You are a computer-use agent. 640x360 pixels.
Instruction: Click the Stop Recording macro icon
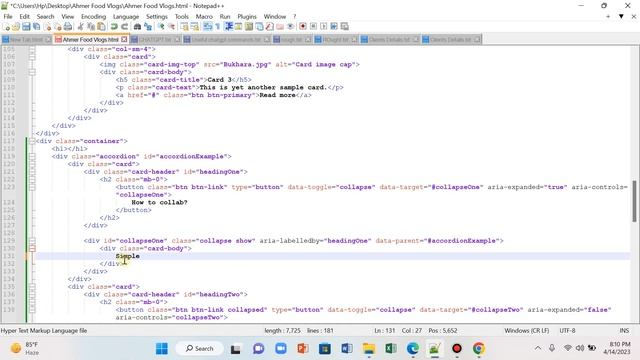coord(314,27)
